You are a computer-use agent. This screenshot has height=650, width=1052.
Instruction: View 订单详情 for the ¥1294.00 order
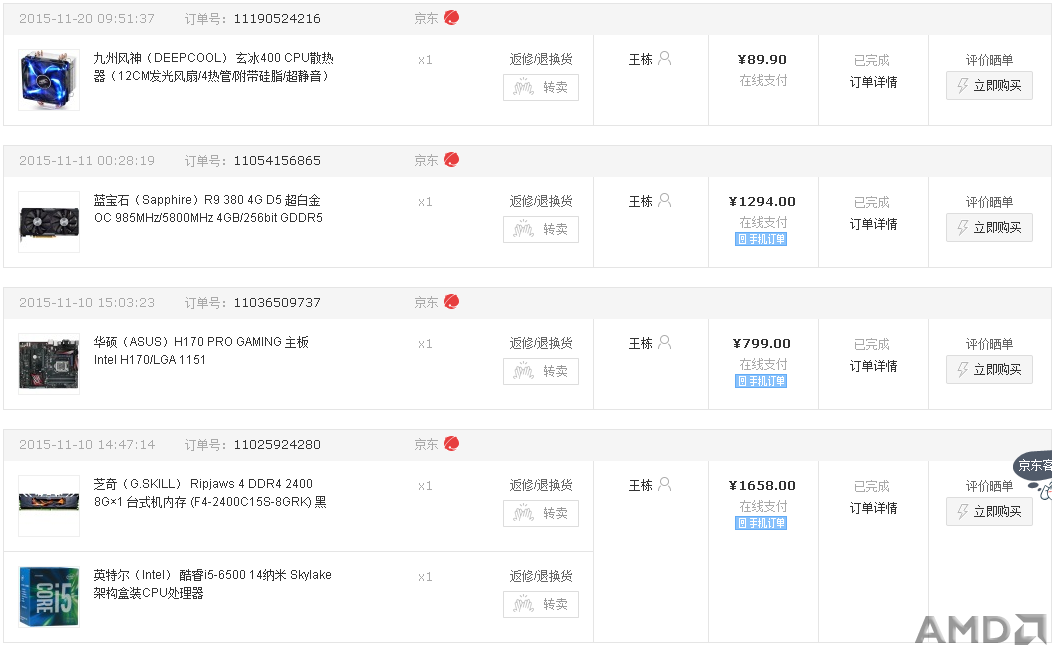tap(873, 224)
